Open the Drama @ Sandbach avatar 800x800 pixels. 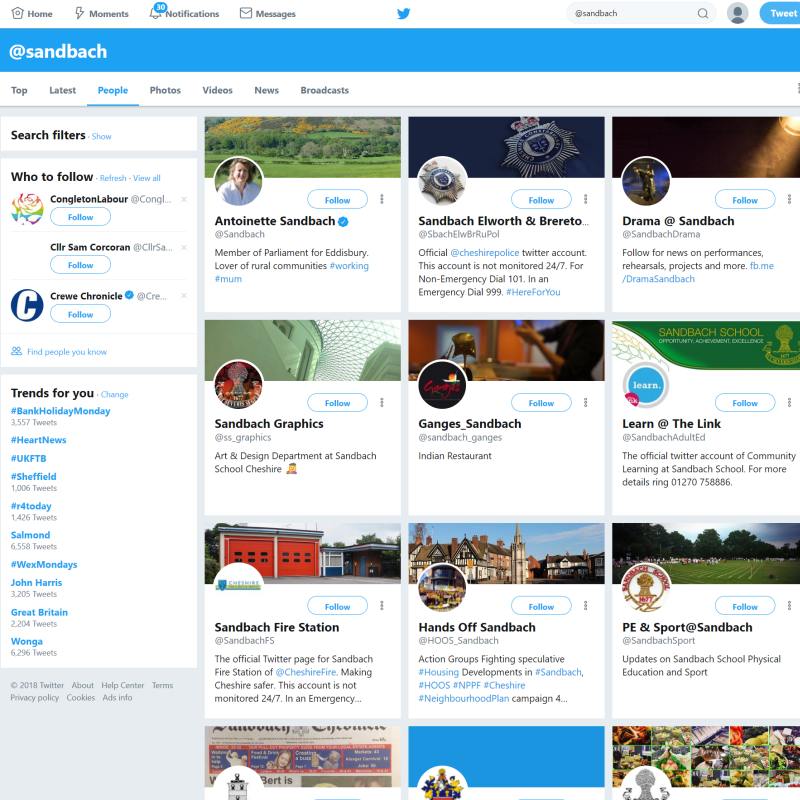pos(645,181)
